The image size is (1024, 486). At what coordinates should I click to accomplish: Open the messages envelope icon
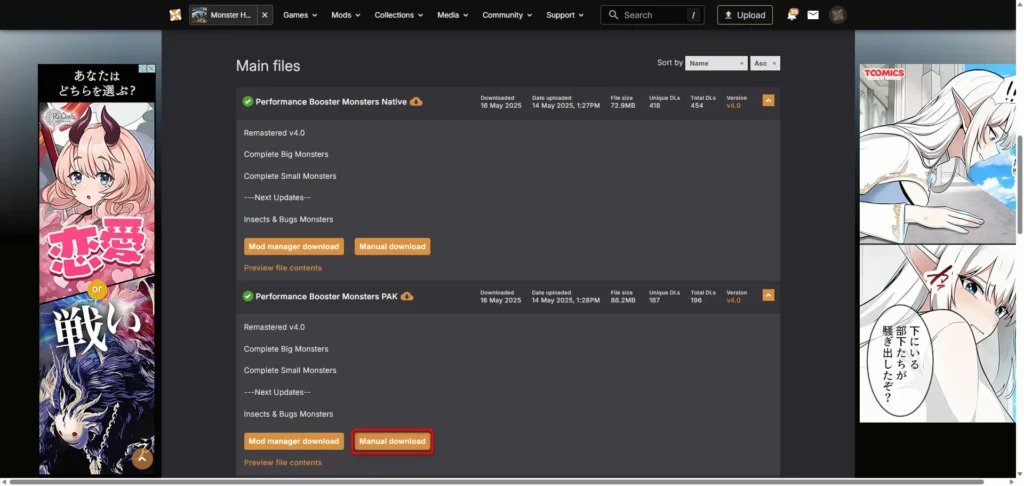[x=813, y=15]
